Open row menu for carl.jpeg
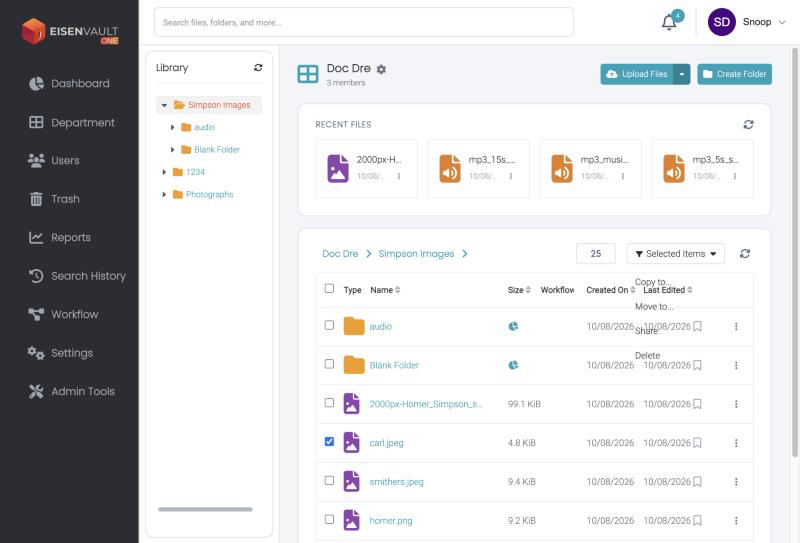Image resolution: width=800 pixels, height=543 pixels. click(x=736, y=443)
